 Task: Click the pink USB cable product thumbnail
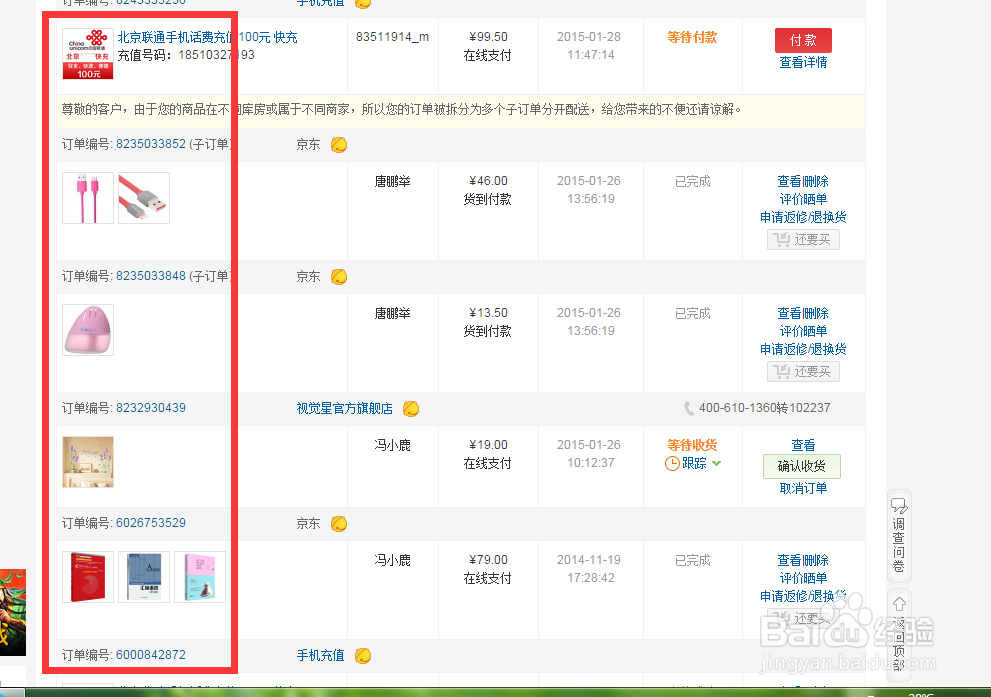[88, 197]
